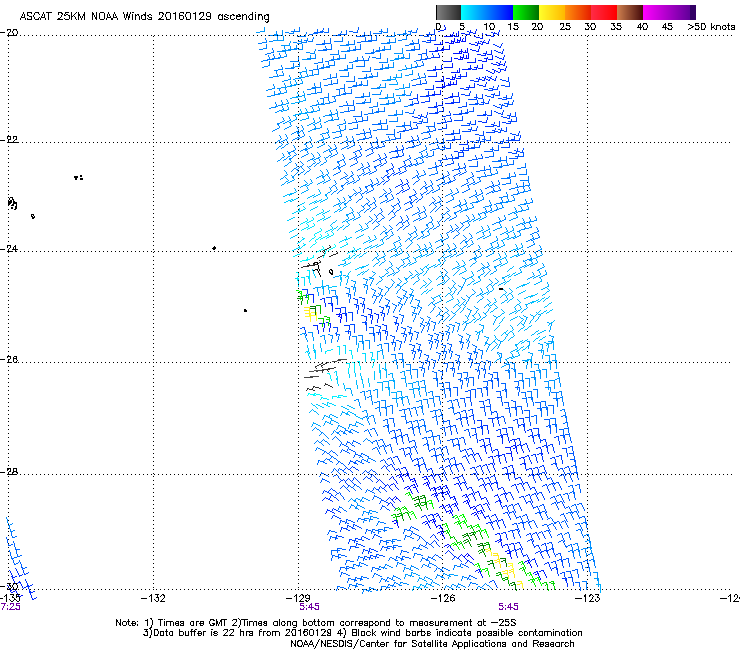Pick the magenta 40-45 knots legend segment
Screen dimensions: 740x650
656,12
